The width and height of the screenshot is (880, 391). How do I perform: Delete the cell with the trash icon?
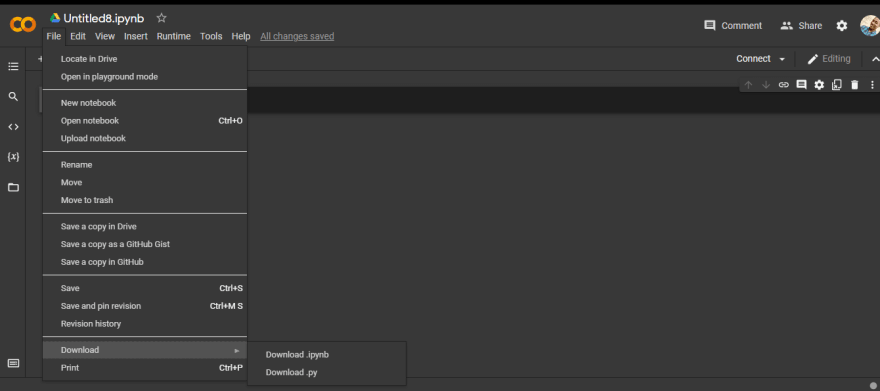855,85
